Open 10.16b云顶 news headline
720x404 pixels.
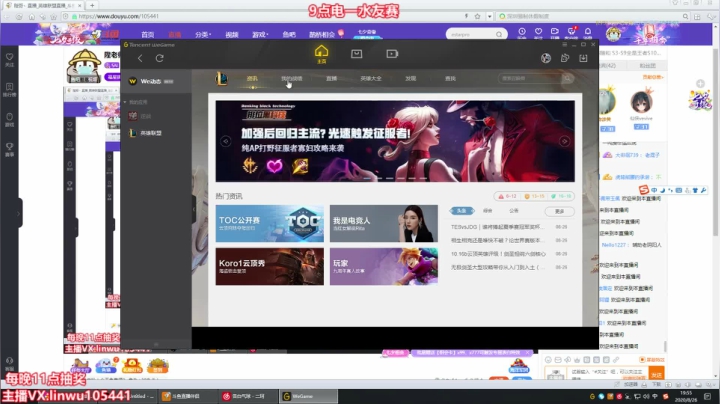click(498, 253)
